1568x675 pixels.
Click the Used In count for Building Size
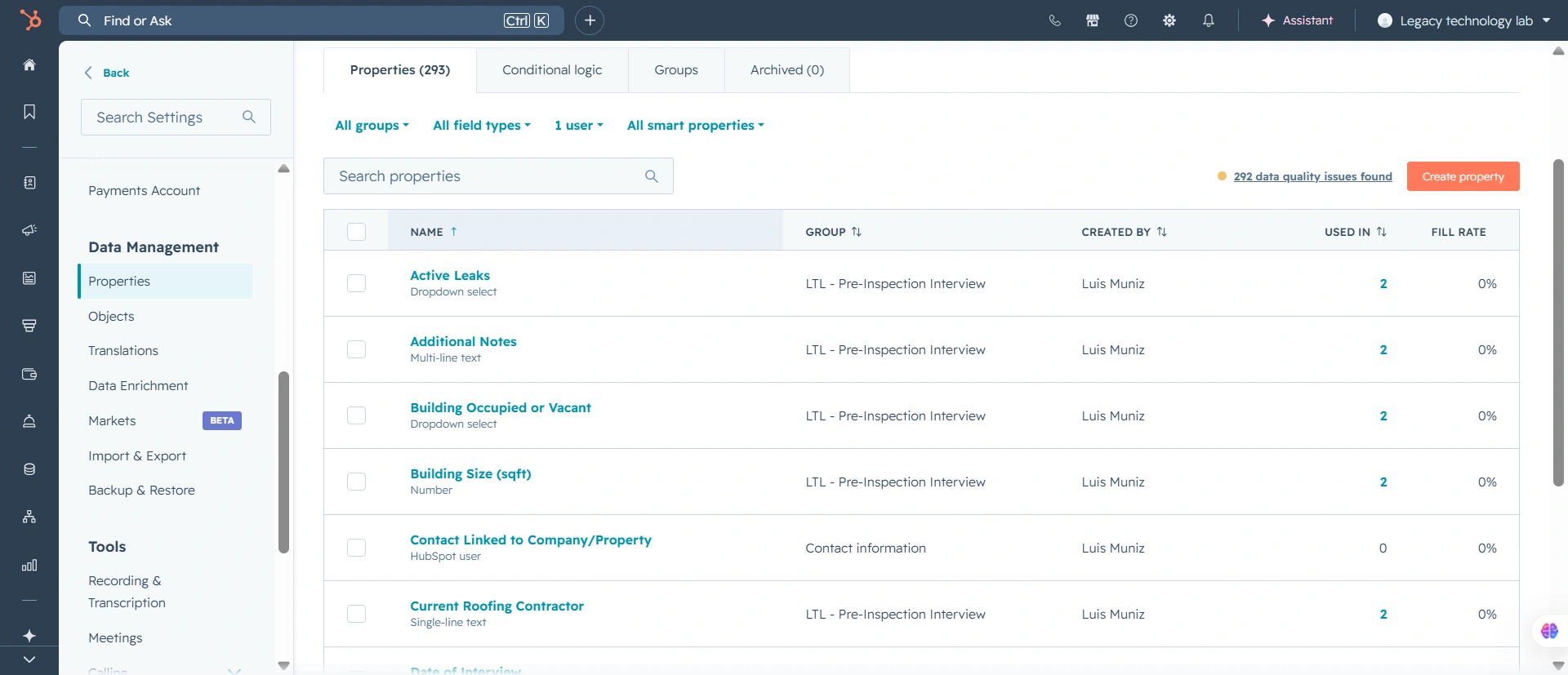coord(1383,482)
